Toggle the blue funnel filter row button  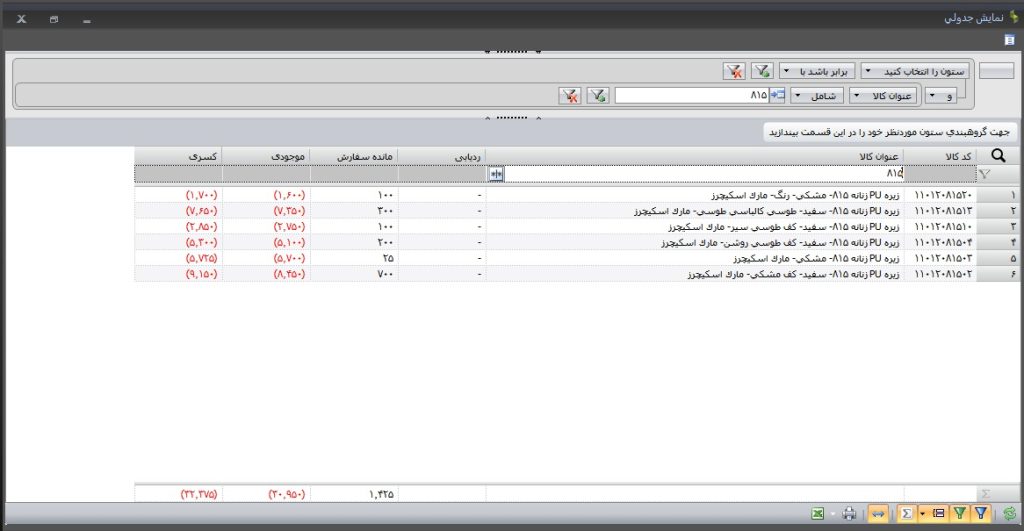click(981, 514)
